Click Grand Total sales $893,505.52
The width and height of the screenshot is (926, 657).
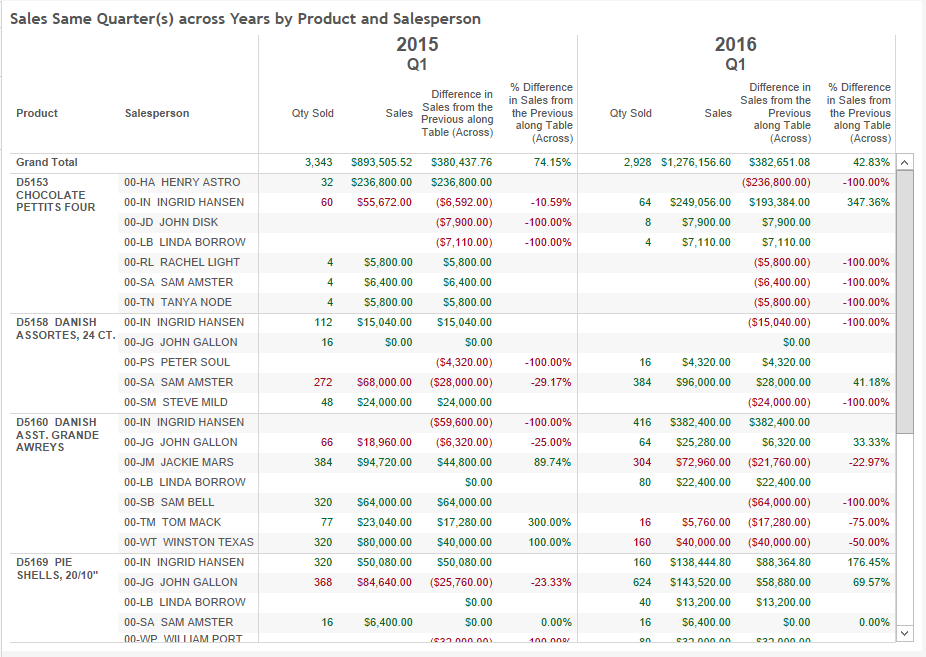point(382,162)
